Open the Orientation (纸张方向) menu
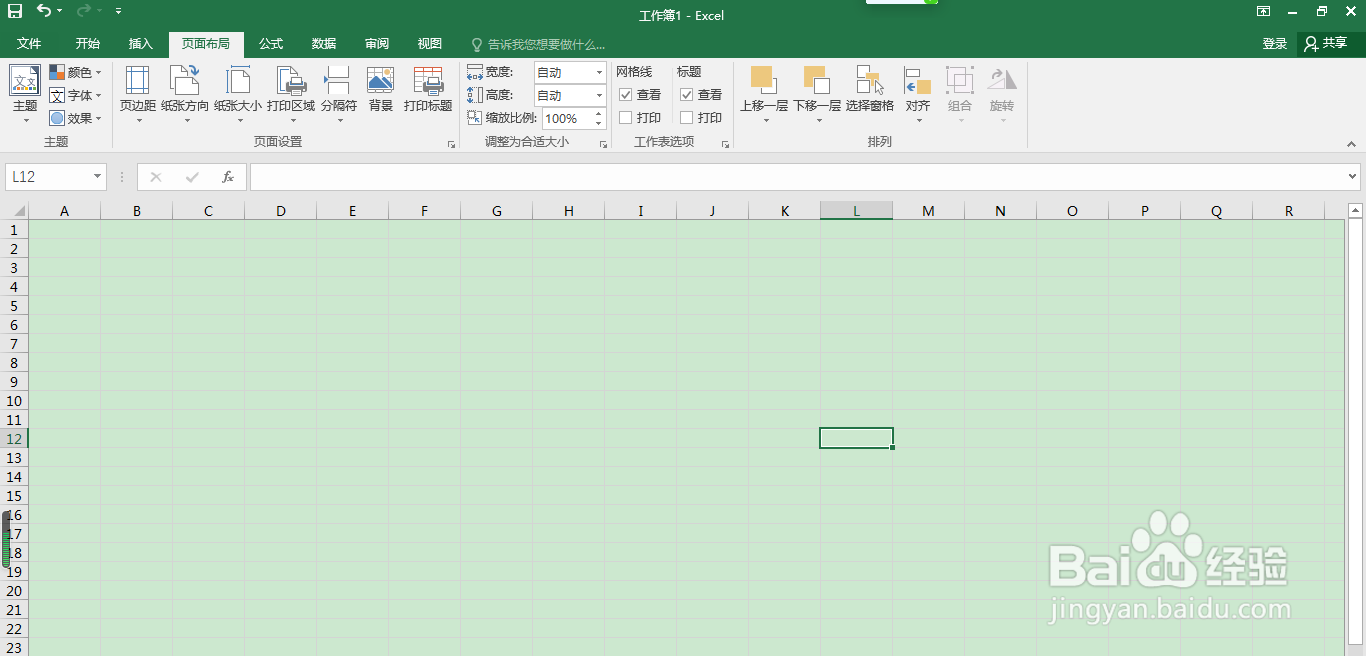Viewport: 1366px width, 656px height. coord(185,94)
